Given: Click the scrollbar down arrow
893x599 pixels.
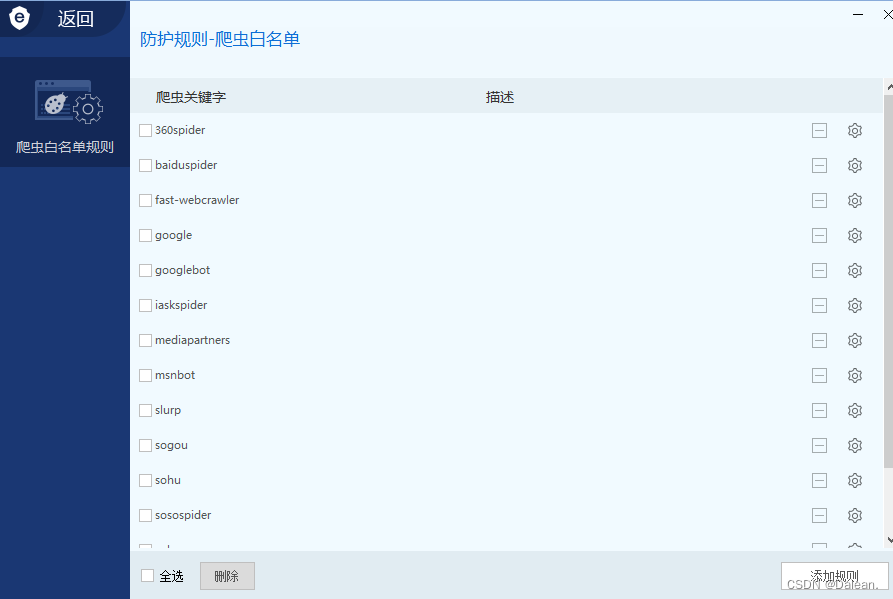Looking at the screenshot, I should (888, 540).
